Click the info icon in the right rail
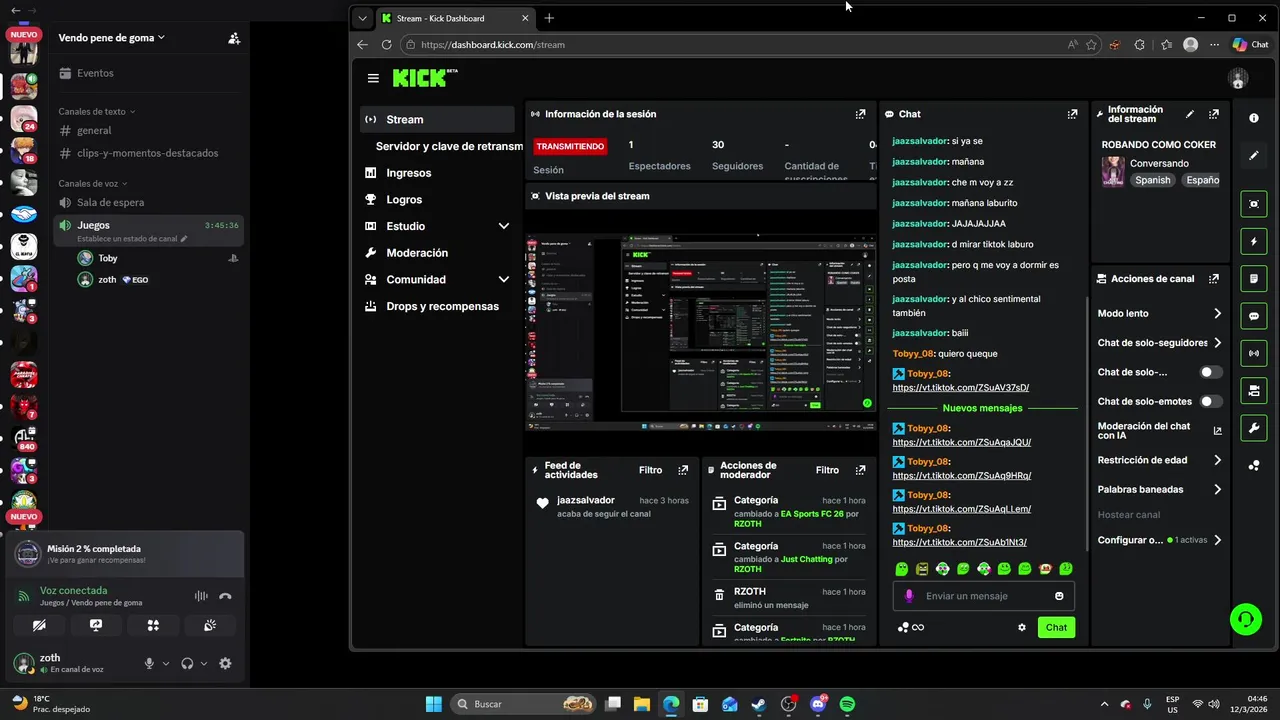 [x=1254, y=118]
